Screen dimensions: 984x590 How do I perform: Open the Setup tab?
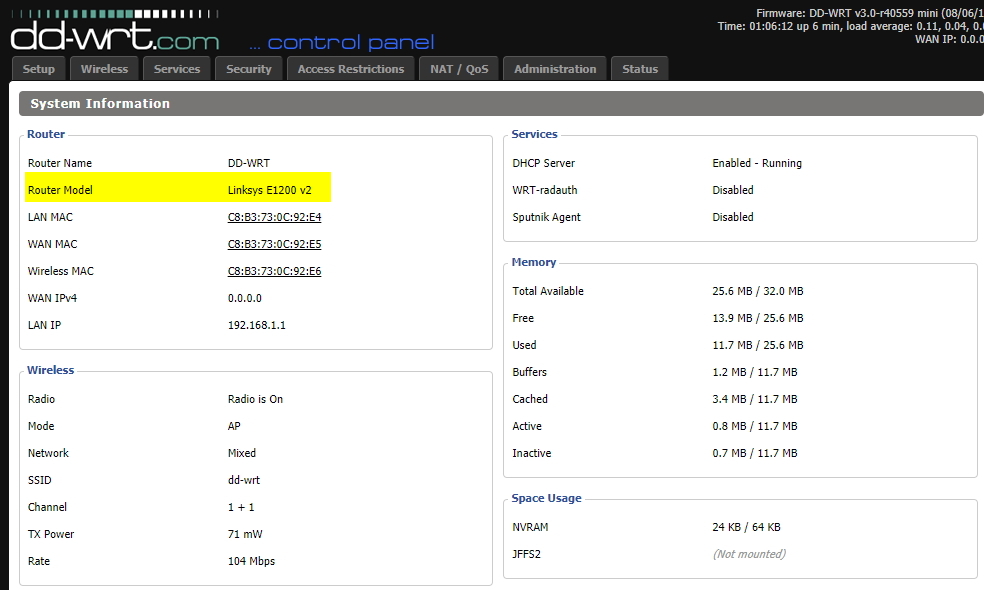(38, 69)
